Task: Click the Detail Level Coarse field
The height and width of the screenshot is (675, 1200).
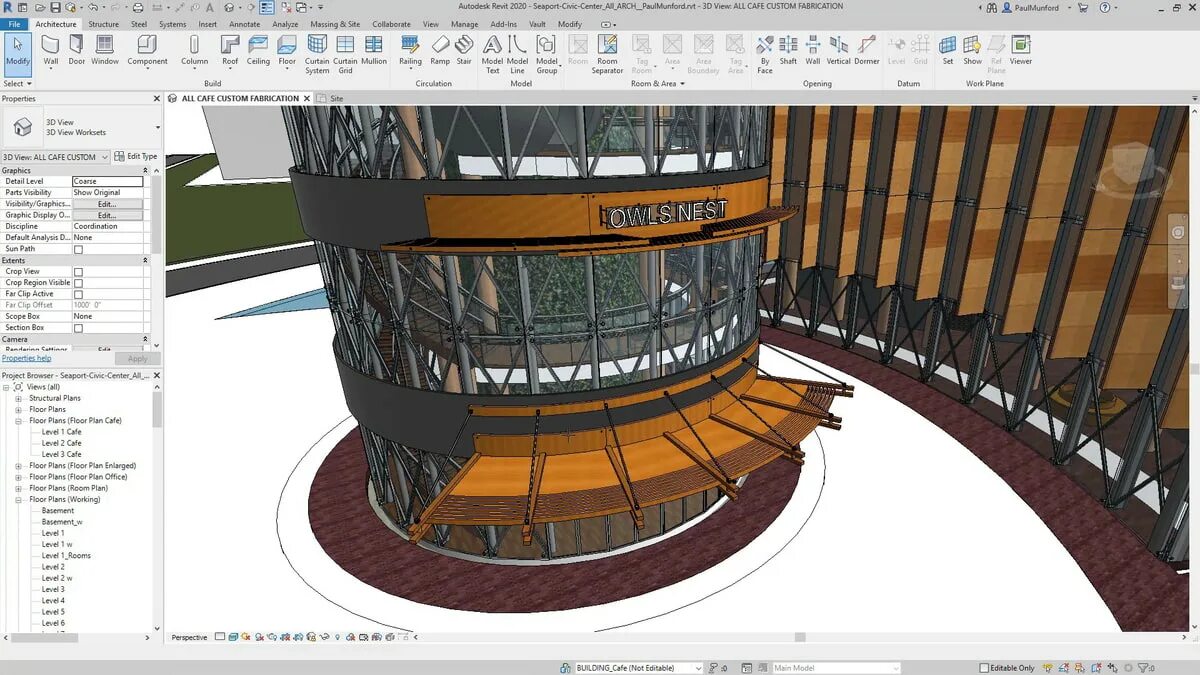Action: (107, 182)
